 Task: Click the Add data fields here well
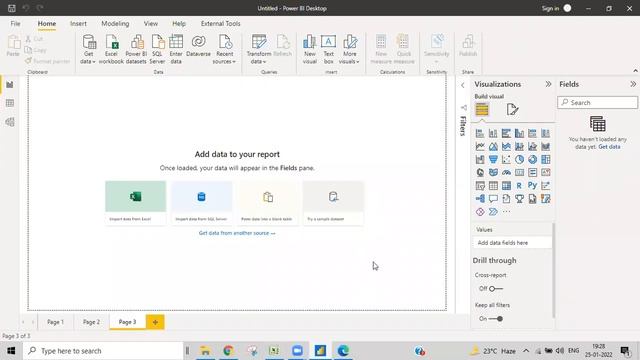(x=513, y=243)
